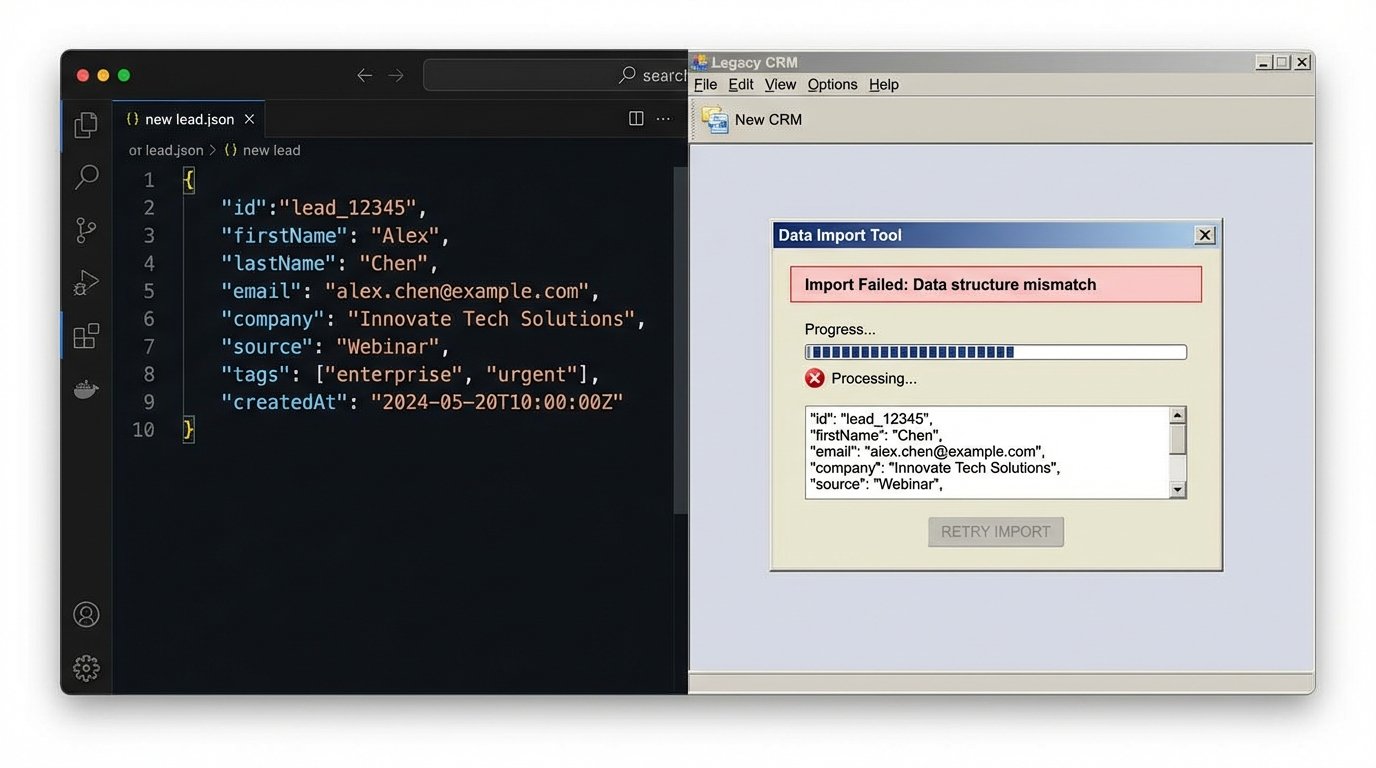Open the Manage gear icon
1376x768 pixels.
[86, 667]
